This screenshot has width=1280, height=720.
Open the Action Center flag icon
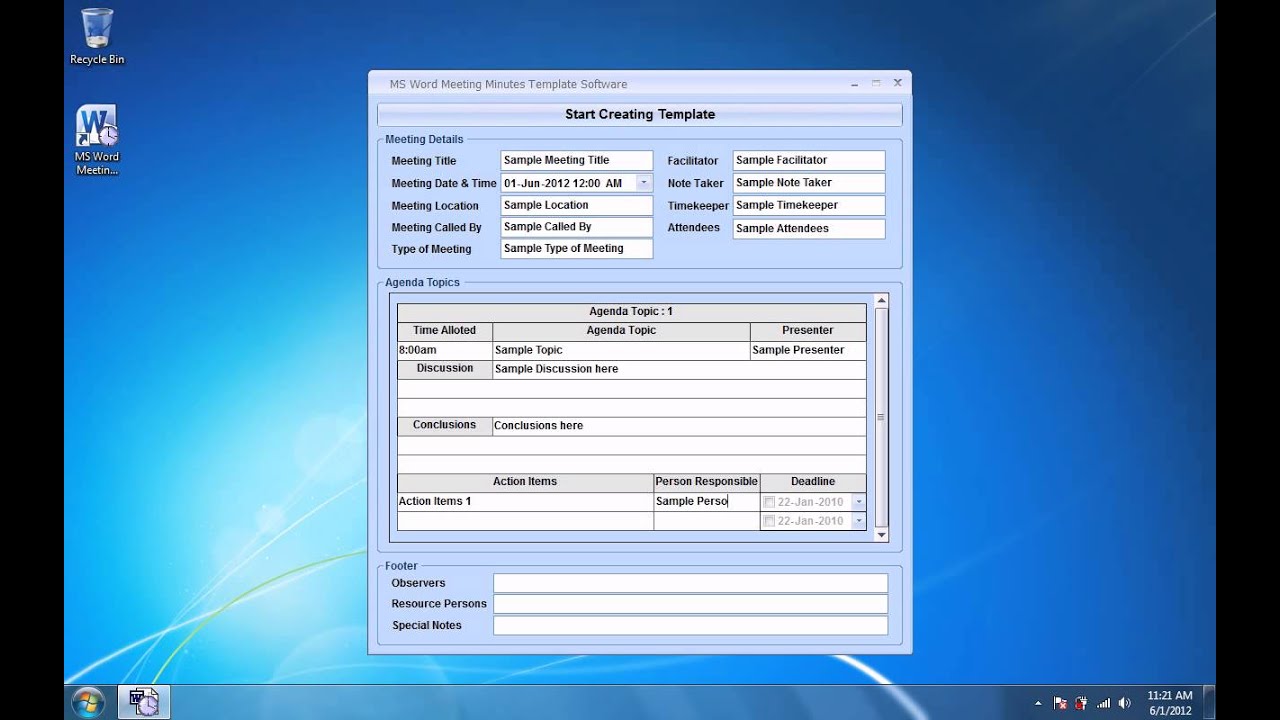1060,703
